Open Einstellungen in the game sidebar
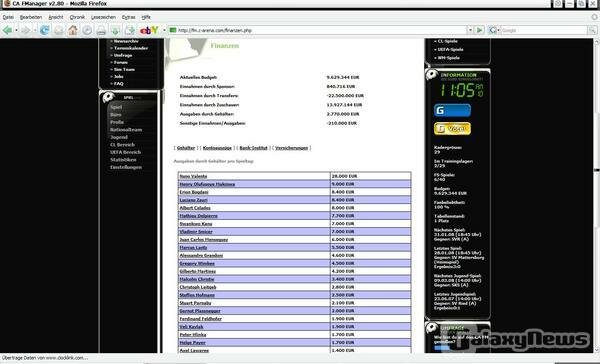The height and width of the screenshot is (364, 600). [126, 167]
